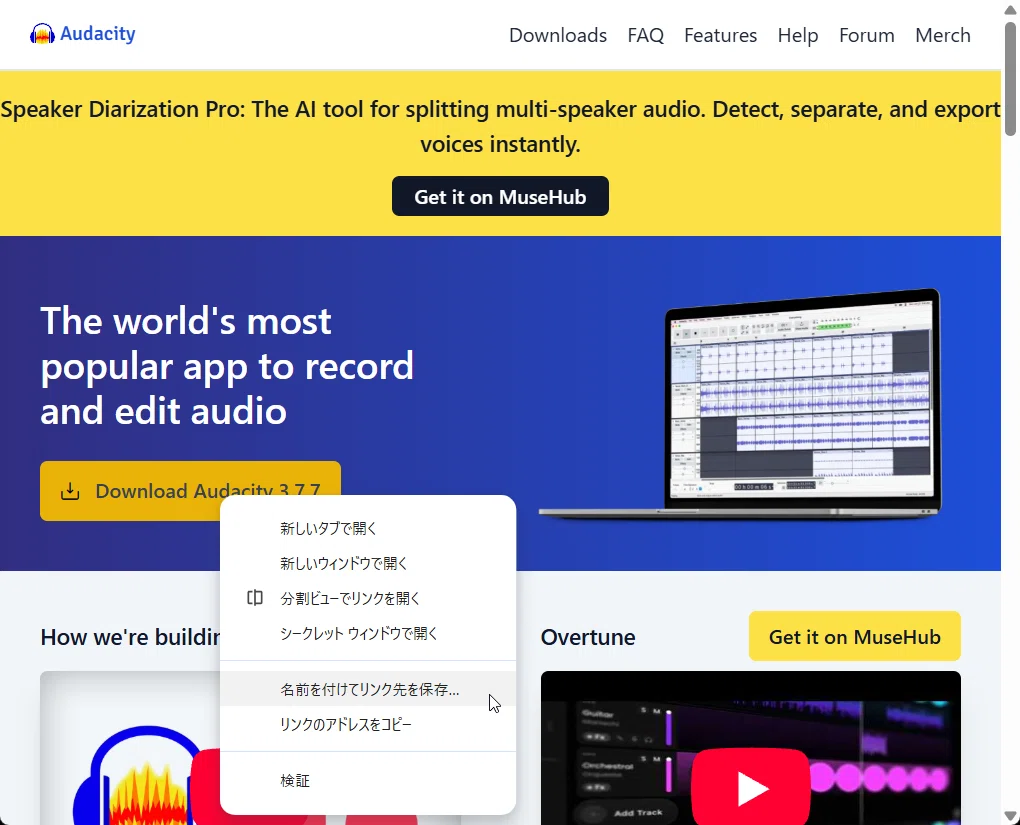
Task: Click the split view icon in context menu
Action: click(255, 598)
